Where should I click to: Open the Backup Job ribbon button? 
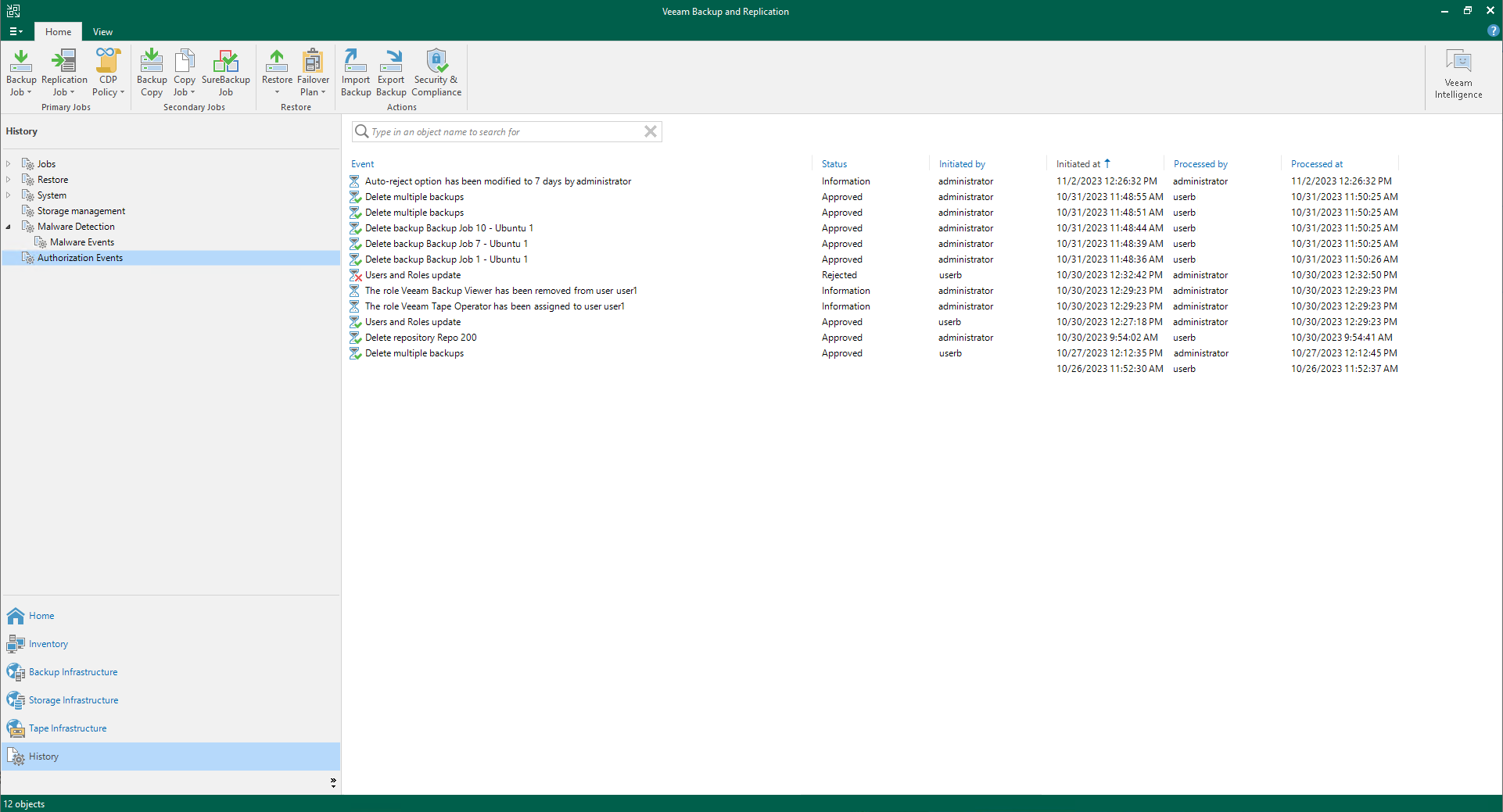click(x=21, y=73)
